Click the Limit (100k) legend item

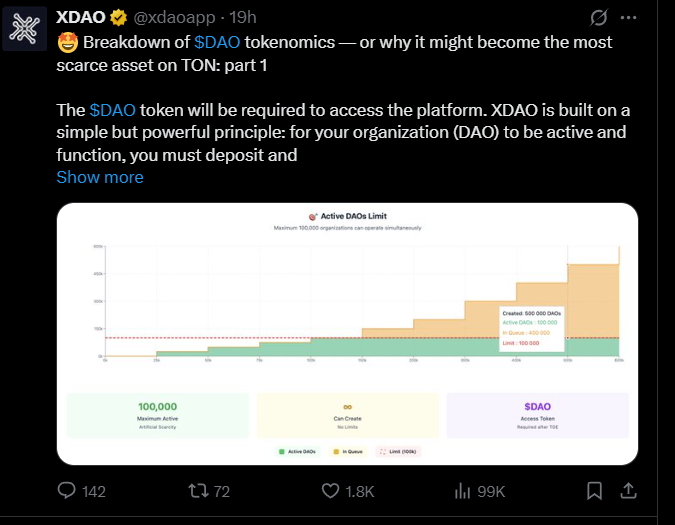[x=398, y=451]
